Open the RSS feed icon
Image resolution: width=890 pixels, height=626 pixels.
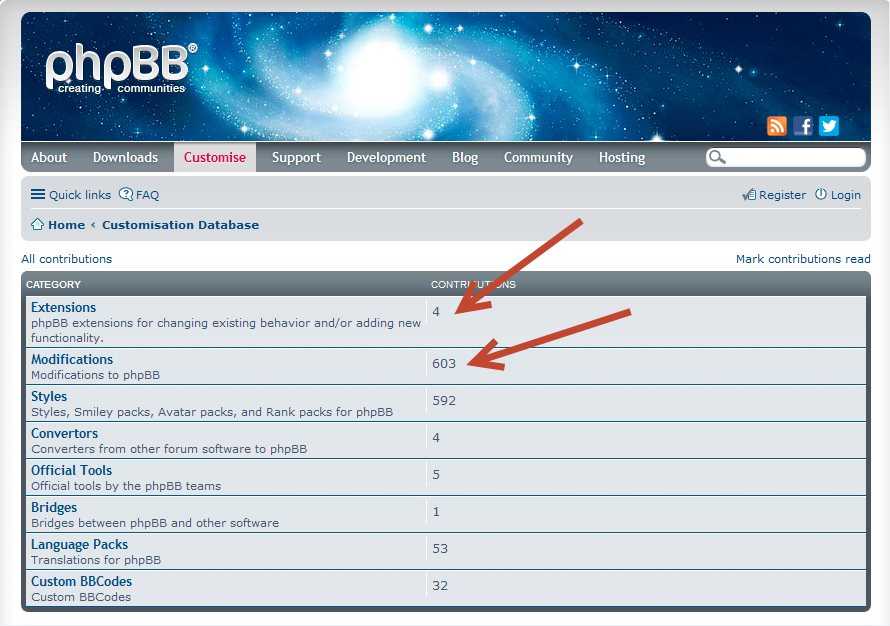776,125
